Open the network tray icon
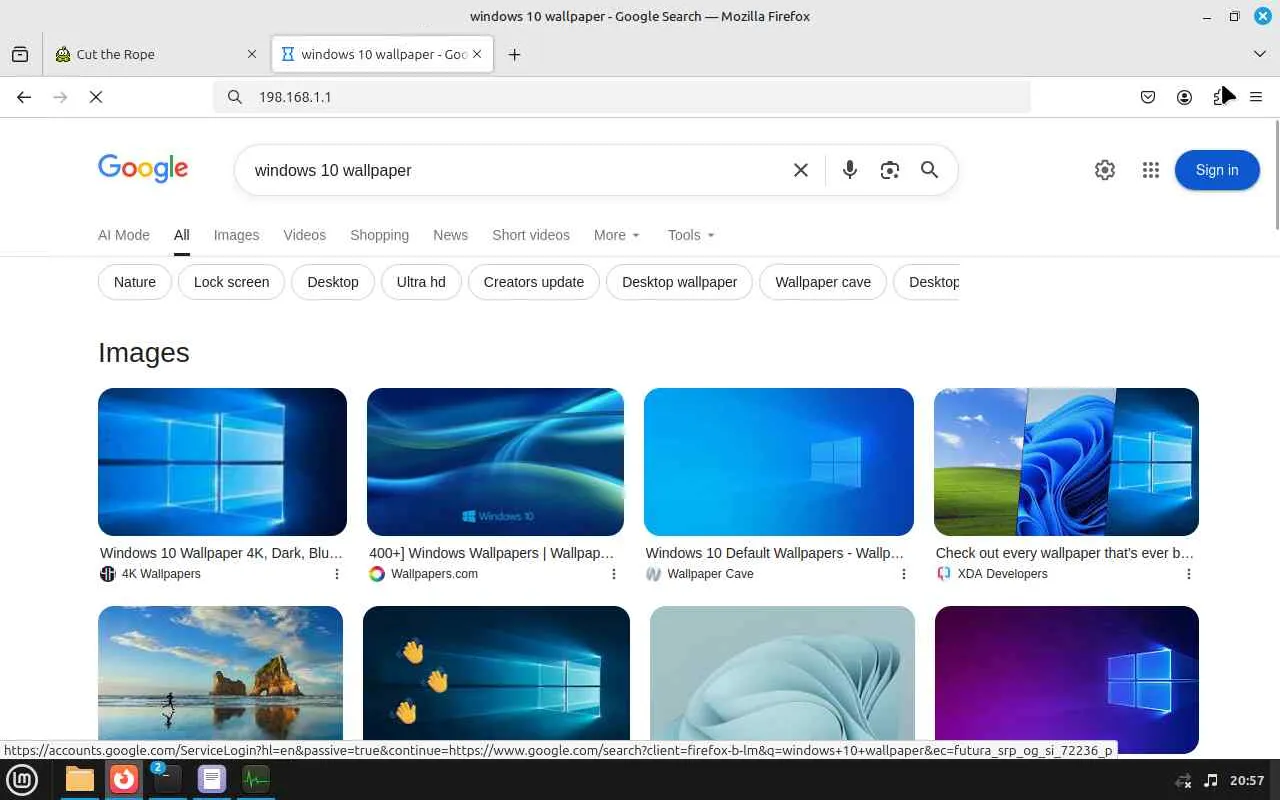Image resolution: width=1280 pixels, height=800 pixels. [x=1184, y=780]
